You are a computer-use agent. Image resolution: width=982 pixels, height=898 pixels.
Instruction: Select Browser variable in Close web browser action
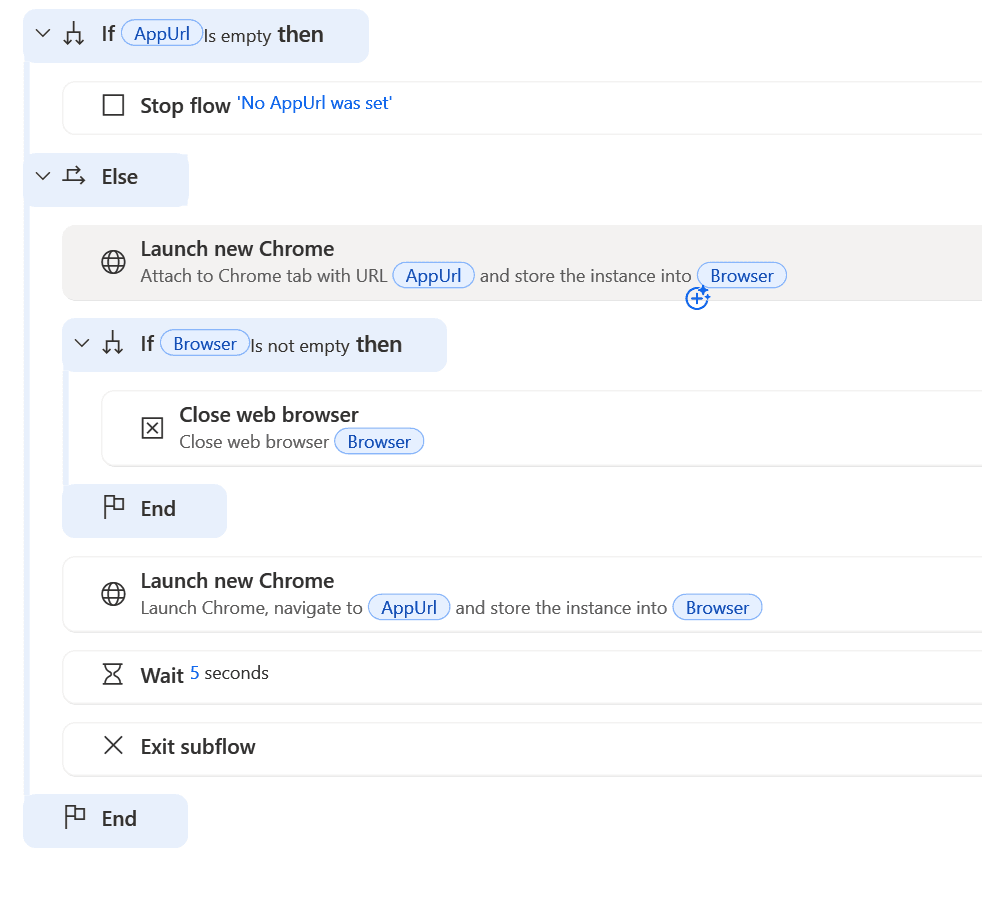click(x=379, y=441)
